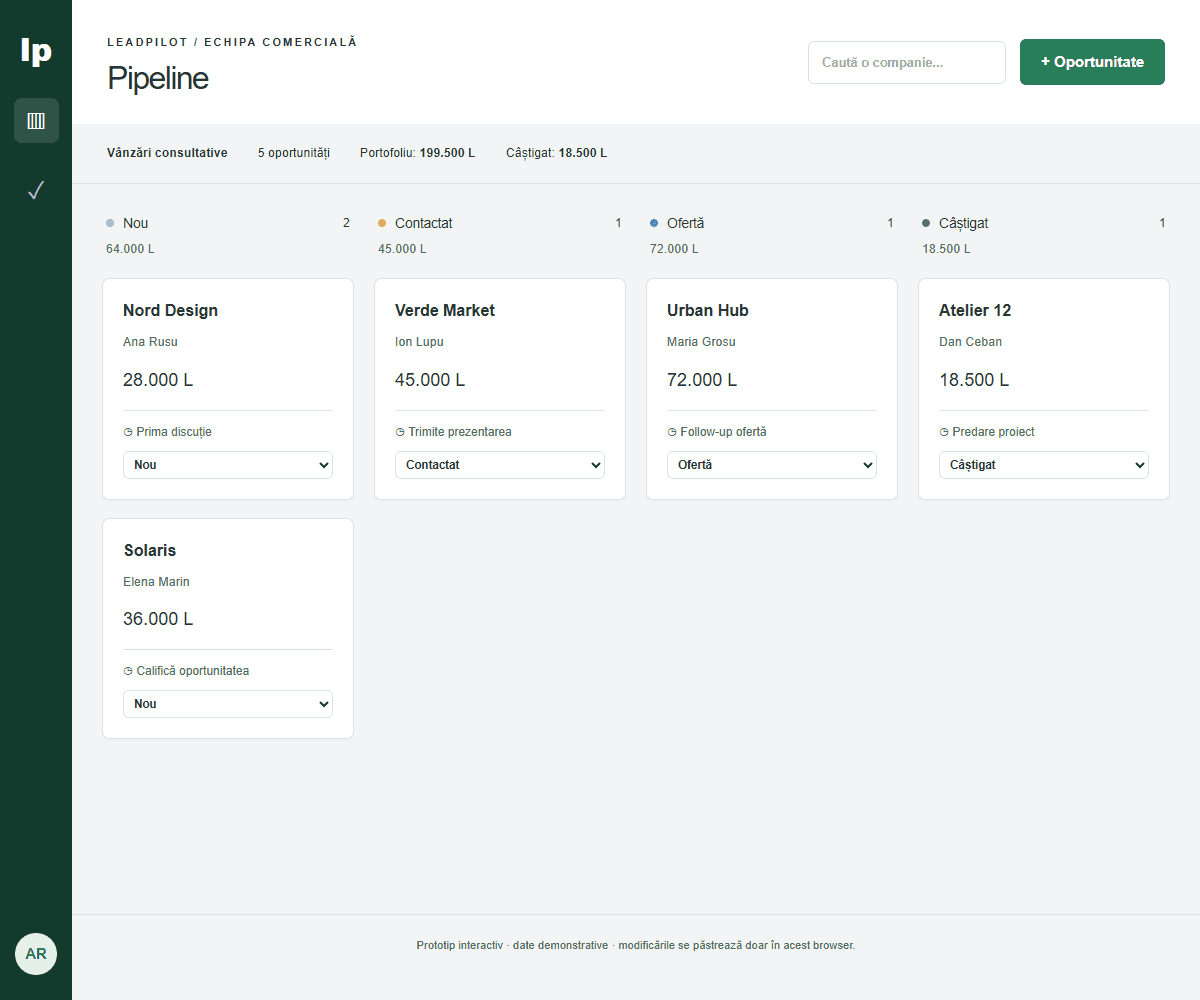Open stage dropdown on Solaris card
Viewport: 1200px width, 1000px height.
pos(228,704)
